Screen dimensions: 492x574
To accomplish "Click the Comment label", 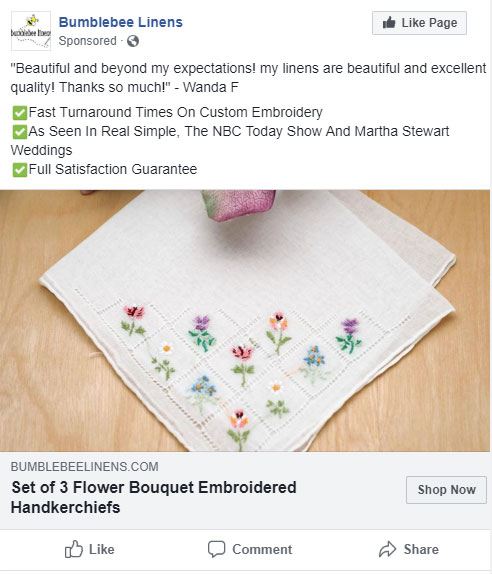I will pyautogui.click(x=262, y=549).
